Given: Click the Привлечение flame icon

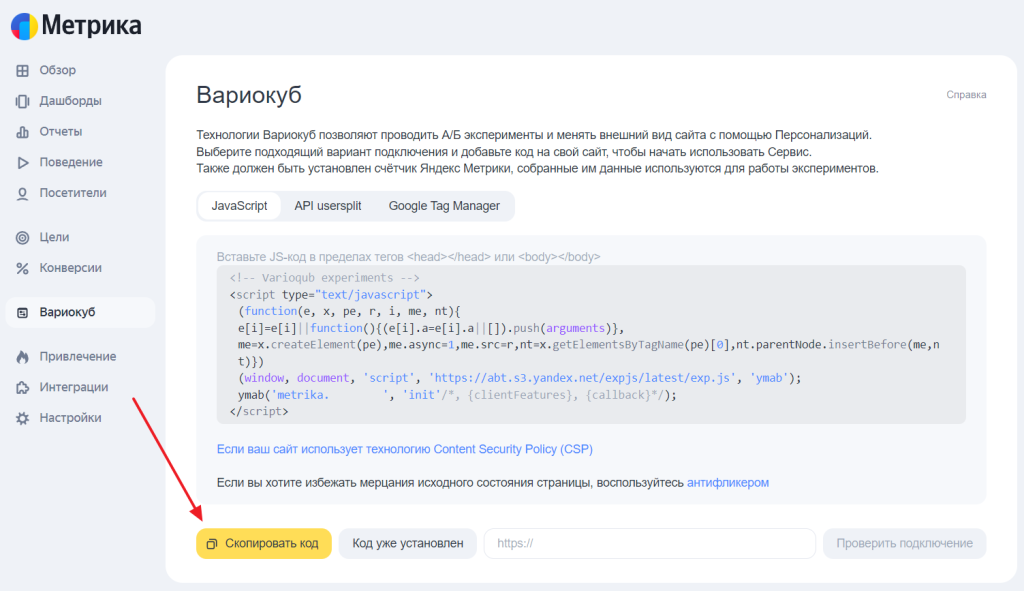Looking at the screenshot, I should click(x=22, y=357).
